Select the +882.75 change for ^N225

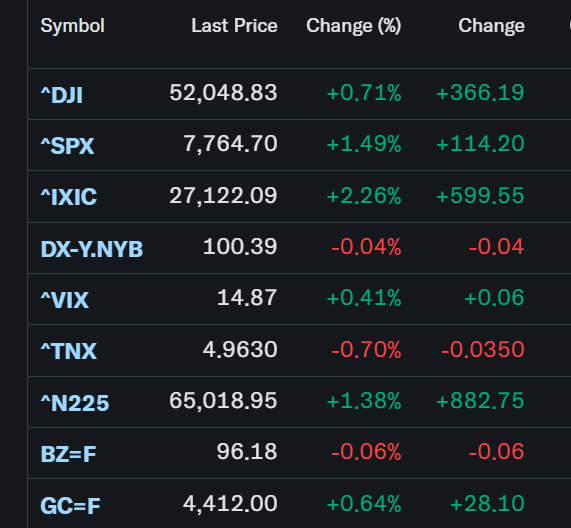pyautogui.click(x=480, y=401)
